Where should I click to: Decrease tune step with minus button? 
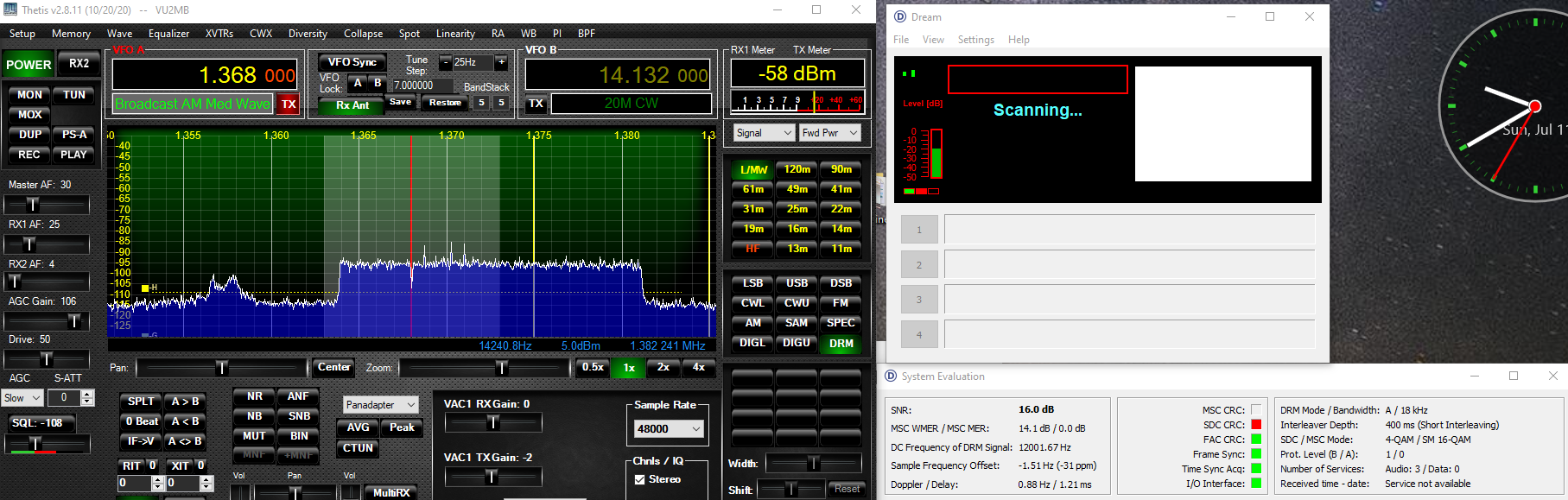click(445, 62)
